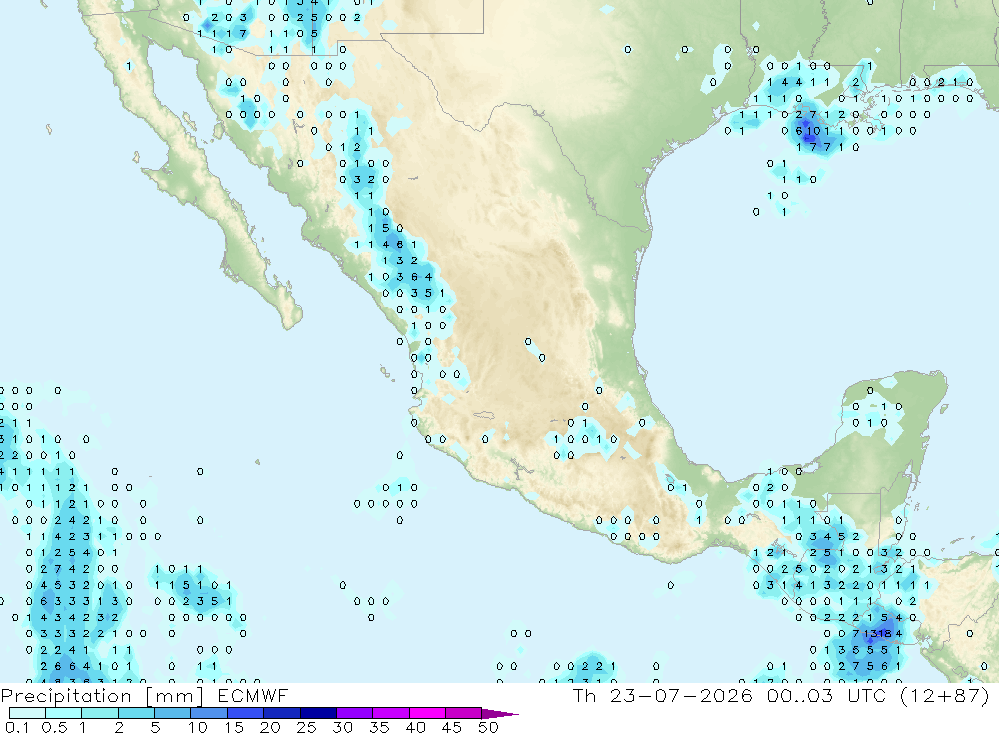Click the "1318" precipitation value over Central America
The image size is (1000, 733).
[878, 633]
